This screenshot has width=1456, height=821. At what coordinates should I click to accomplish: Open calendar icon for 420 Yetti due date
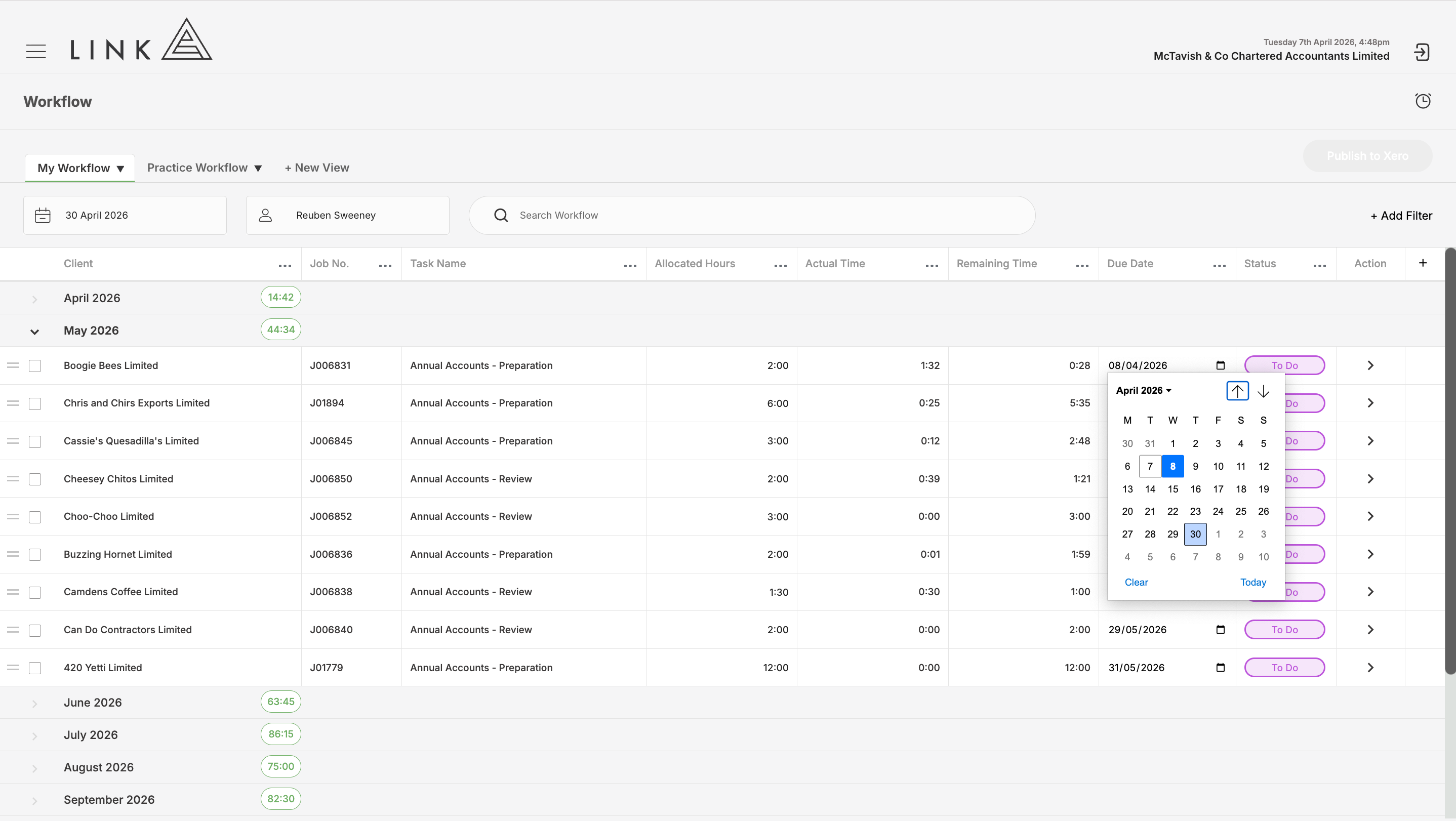1220,667
